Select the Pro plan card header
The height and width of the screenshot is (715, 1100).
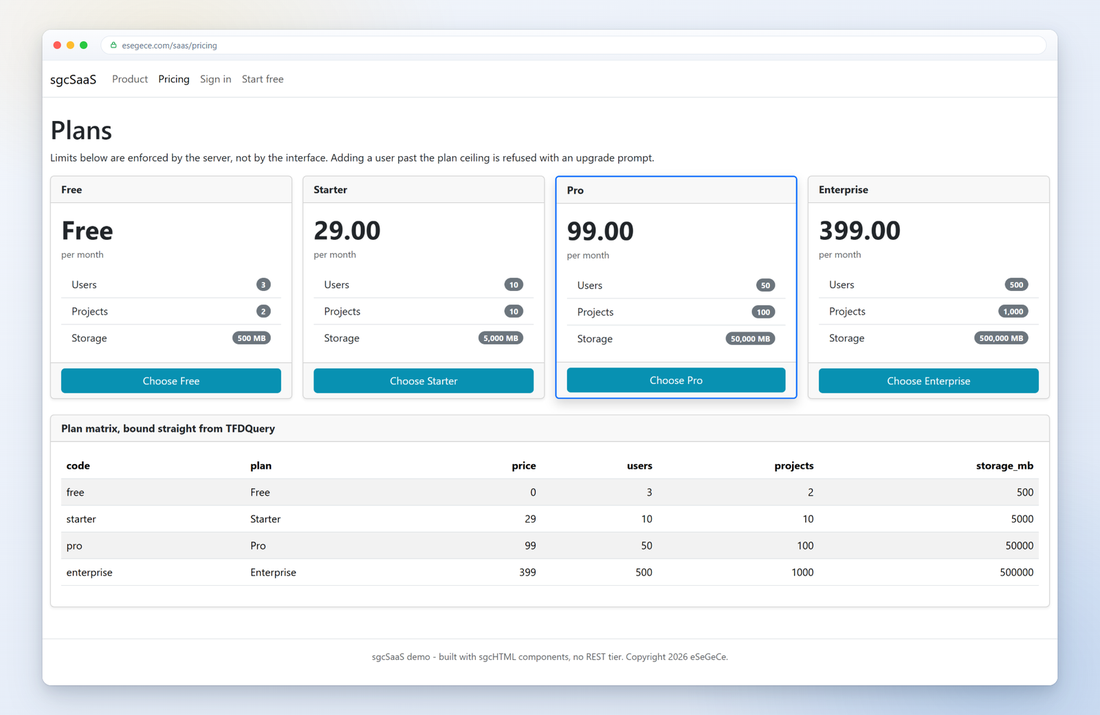(676, 190)
